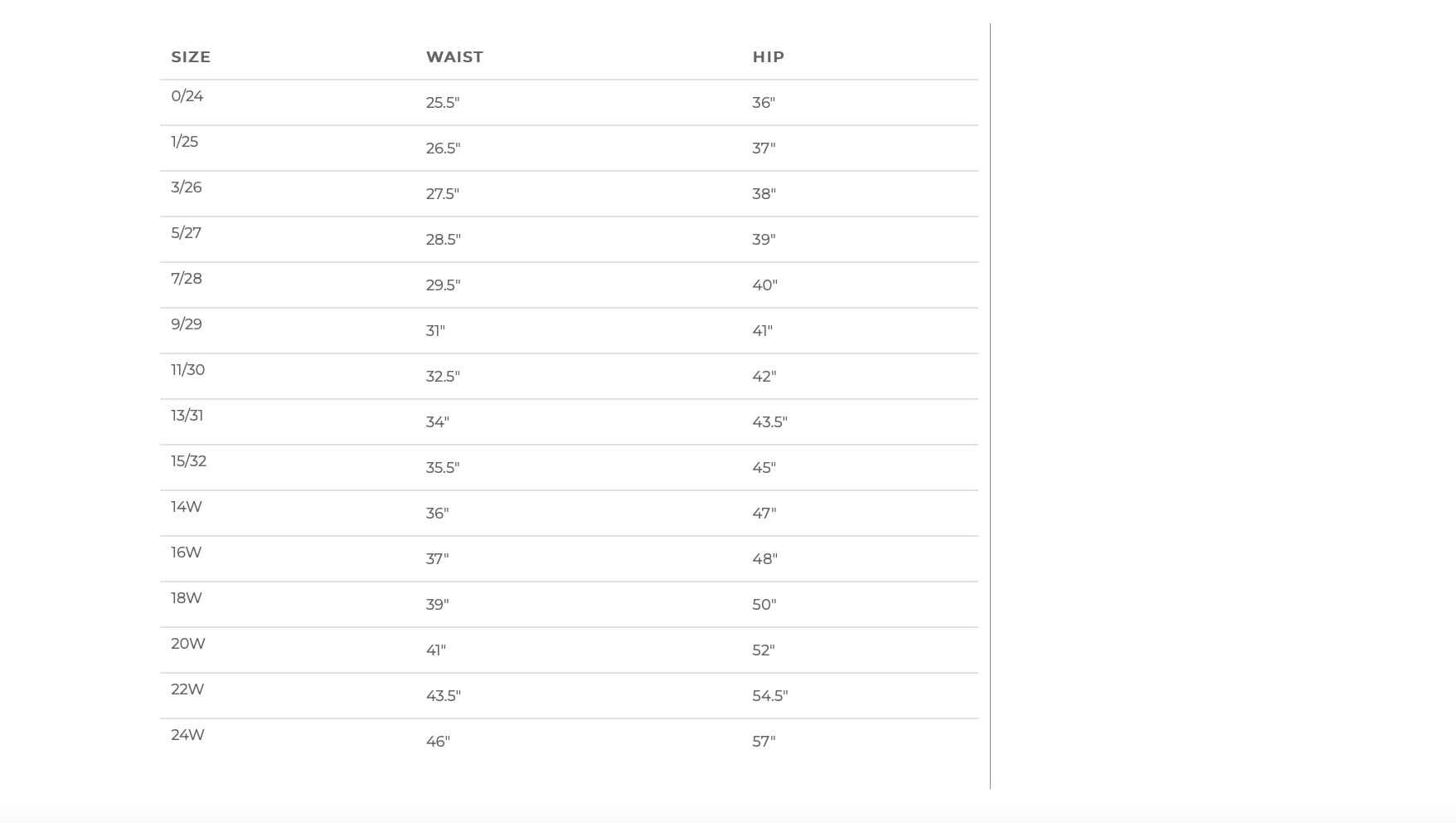Screen dimensions: 1456x823
Task: Click the 57" hip measurement
Action: point(764,742)
